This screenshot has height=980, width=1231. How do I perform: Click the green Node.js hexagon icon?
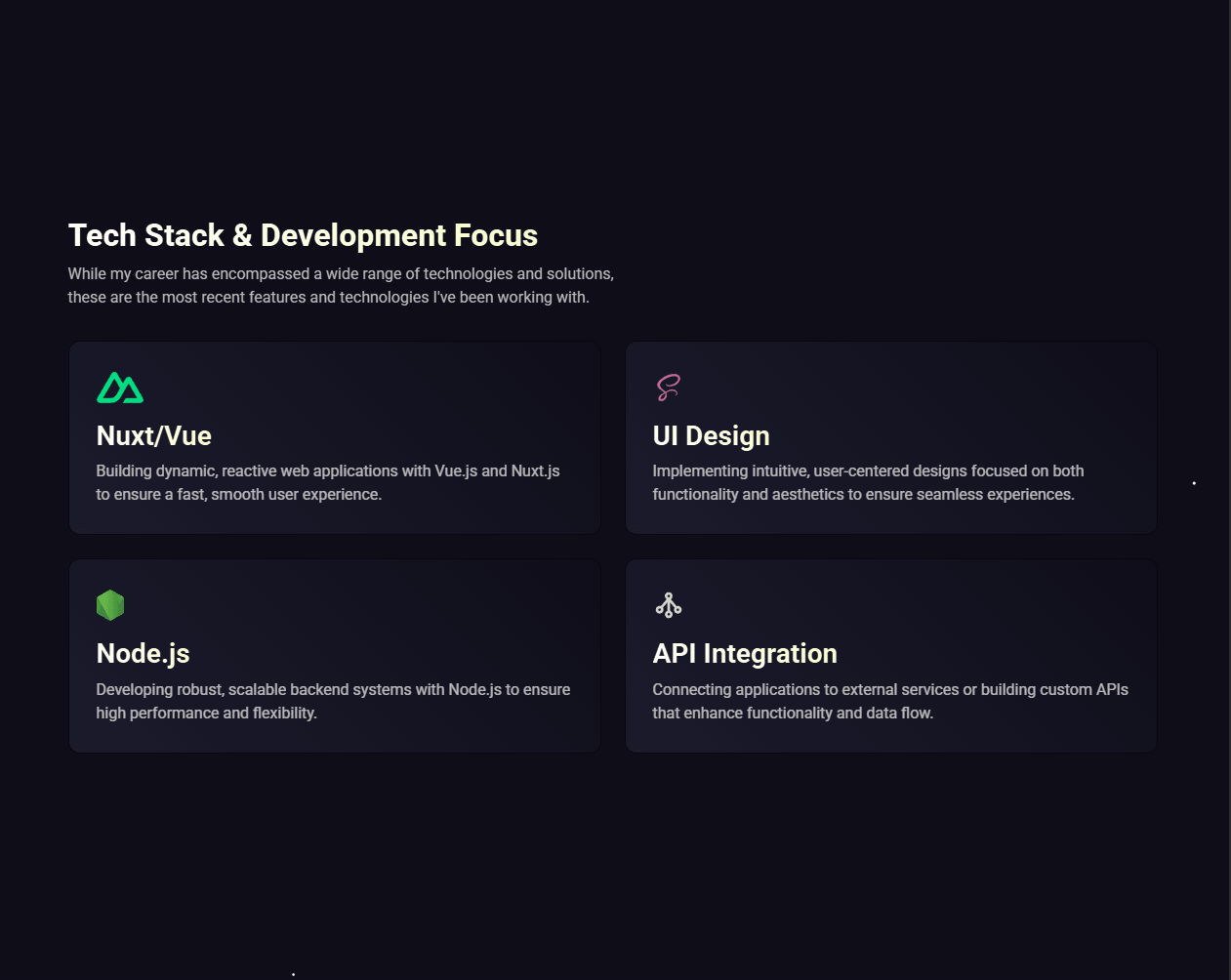click(x=110, y=605)
